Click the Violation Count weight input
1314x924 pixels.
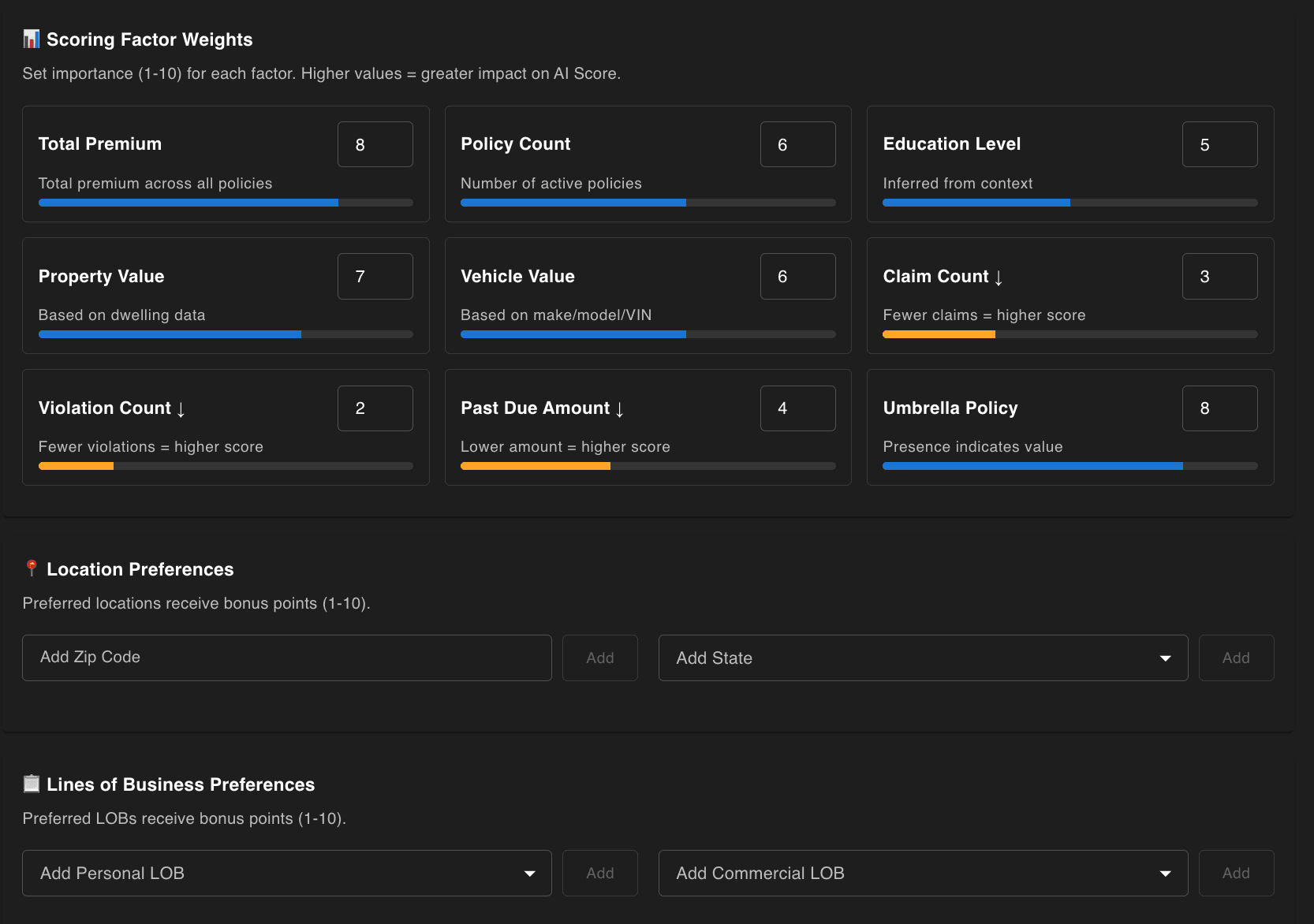coord(375,408)
